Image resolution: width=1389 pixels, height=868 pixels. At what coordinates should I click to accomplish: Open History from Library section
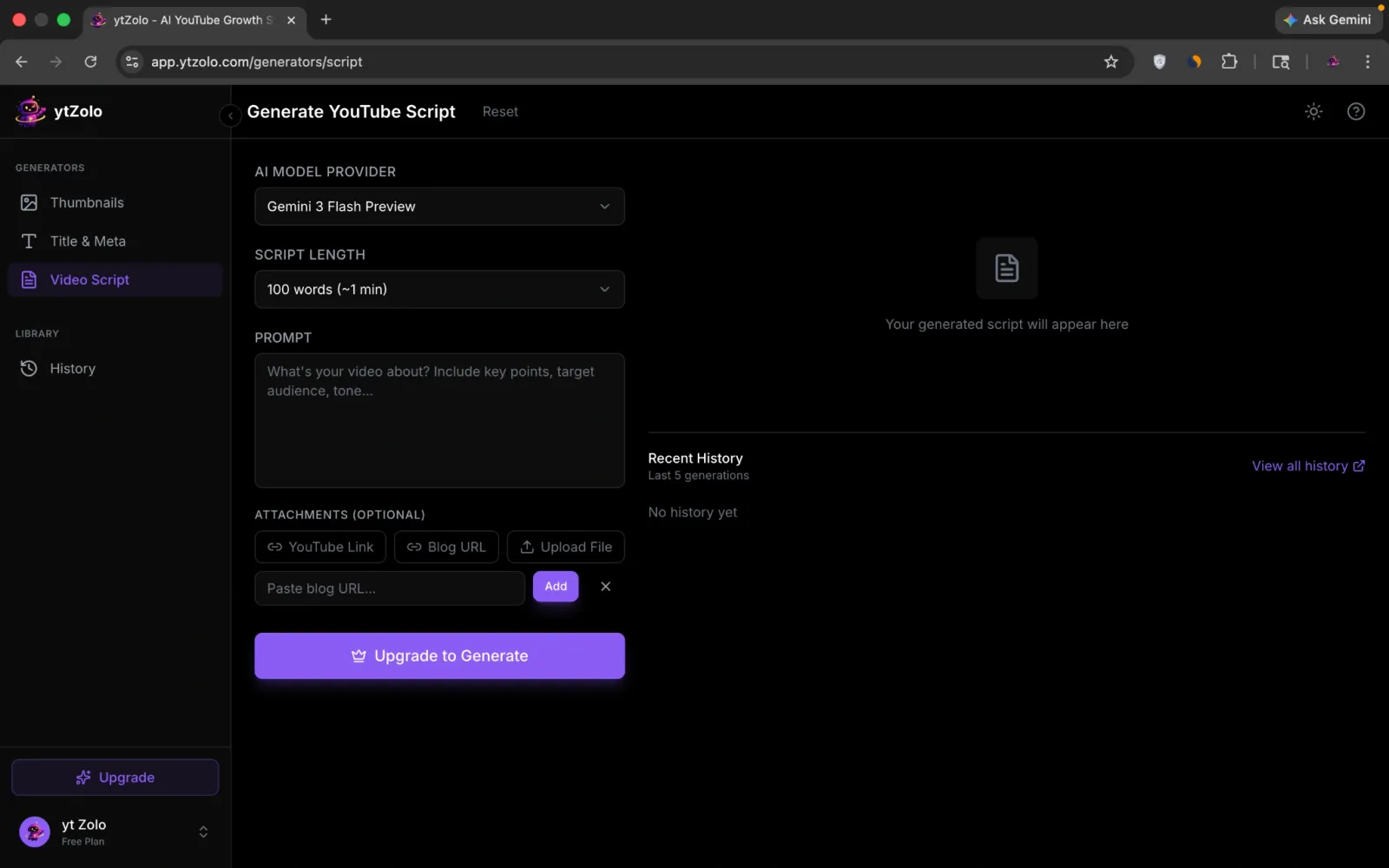(72, 368)
